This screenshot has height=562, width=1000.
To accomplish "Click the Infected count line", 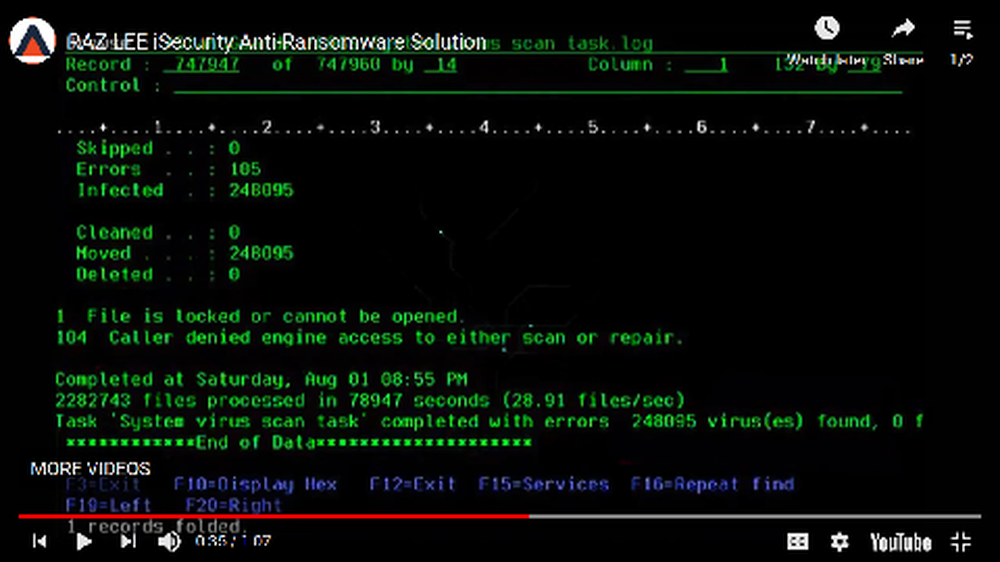I will (x=185, y=190).
